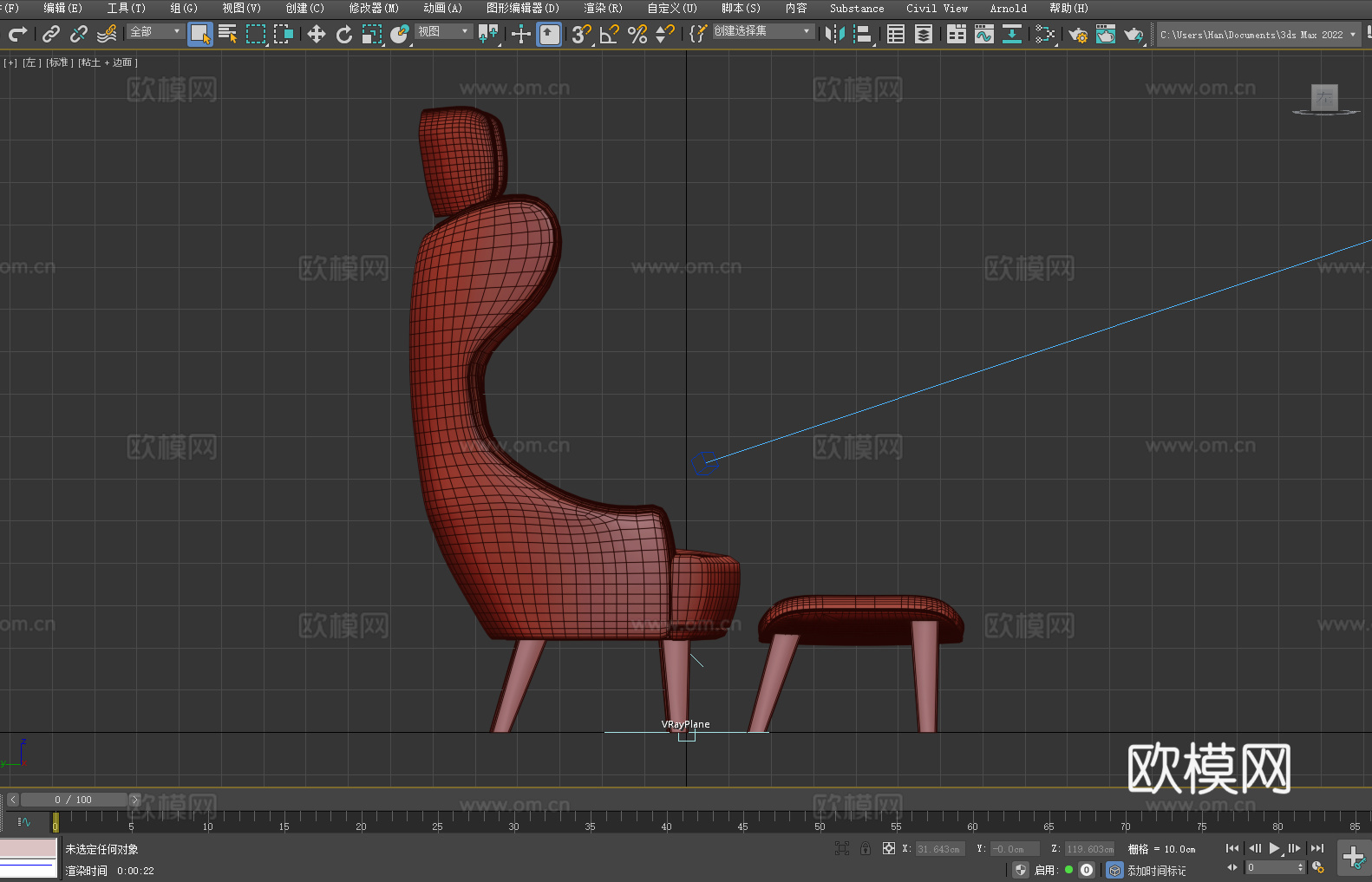The width and height of the screenshot is (1372, 882).
Task: Open the 修改器(M) menu
Action: (x=374, y=8)
